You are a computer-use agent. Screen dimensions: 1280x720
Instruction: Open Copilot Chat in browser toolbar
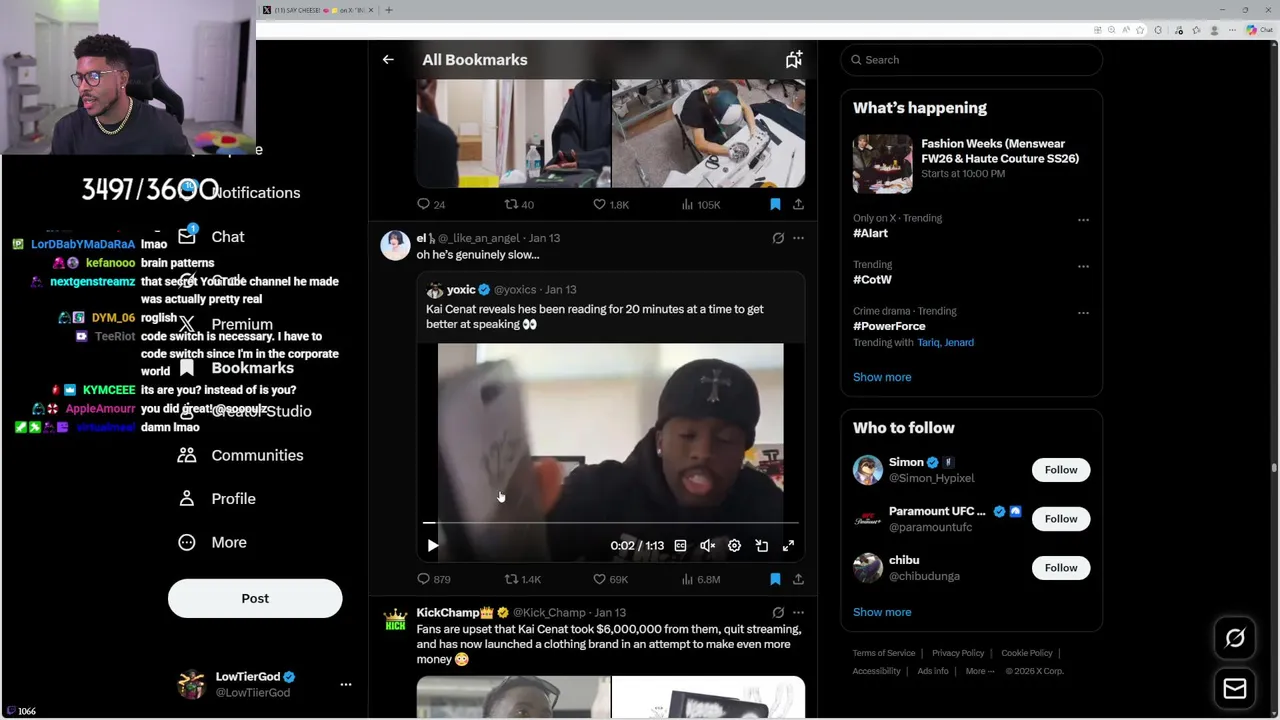[x=1259, y=30]
